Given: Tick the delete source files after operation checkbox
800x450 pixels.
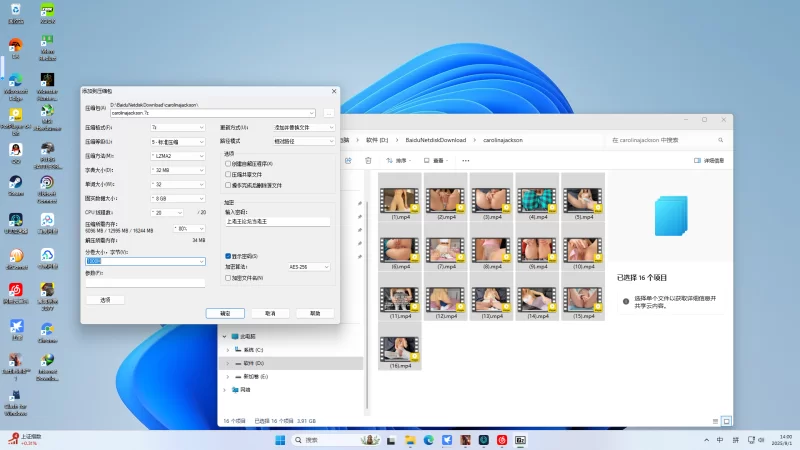Looking at the screenshot, I should [x=228, y=185].
